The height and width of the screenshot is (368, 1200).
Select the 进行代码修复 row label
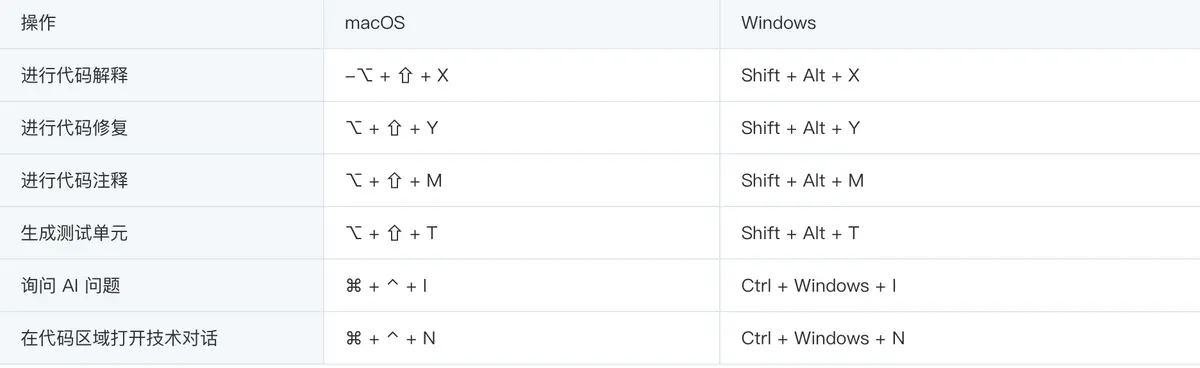75,128
